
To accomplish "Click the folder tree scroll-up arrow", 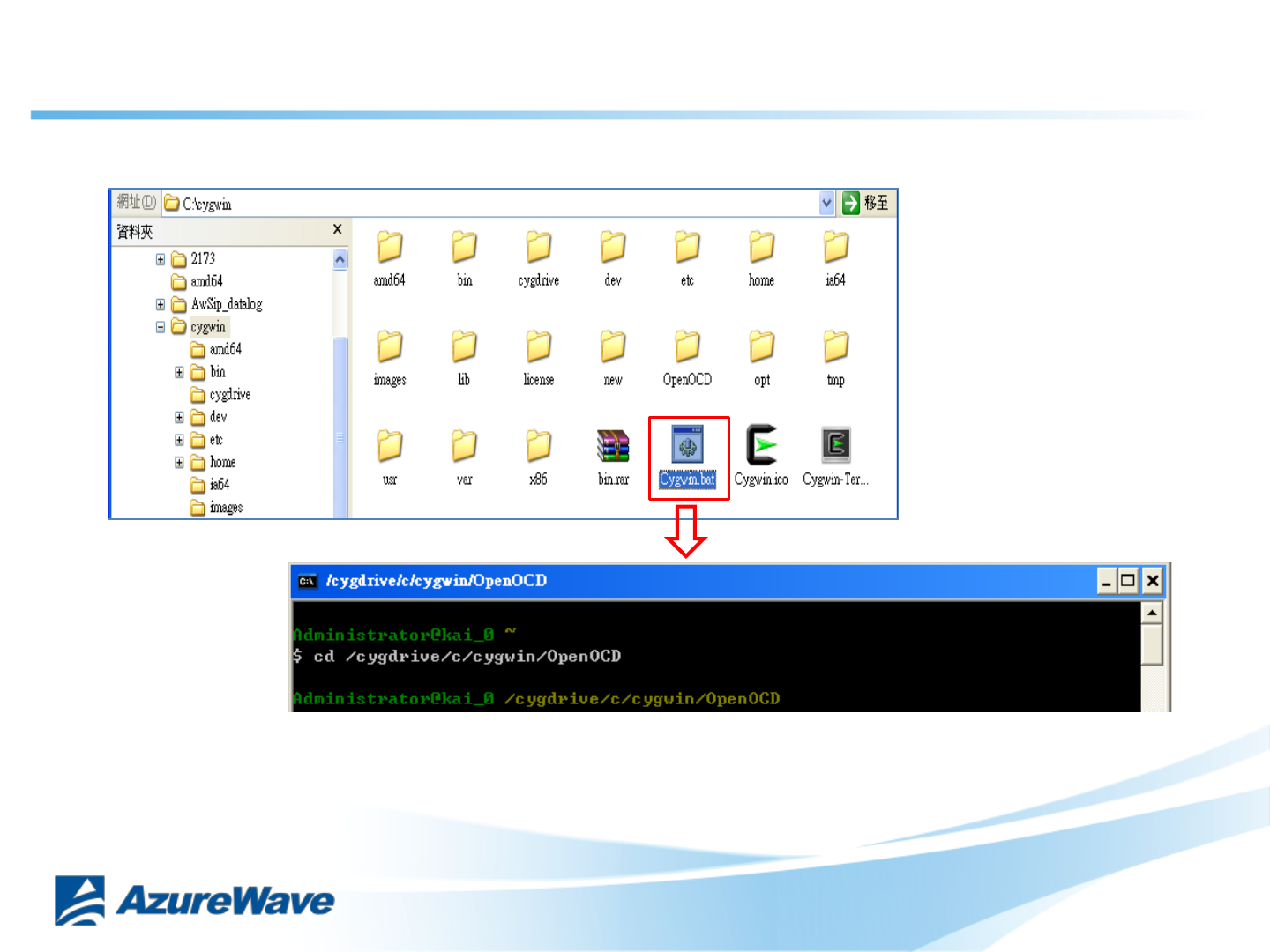I will click(x=340, y=259).
